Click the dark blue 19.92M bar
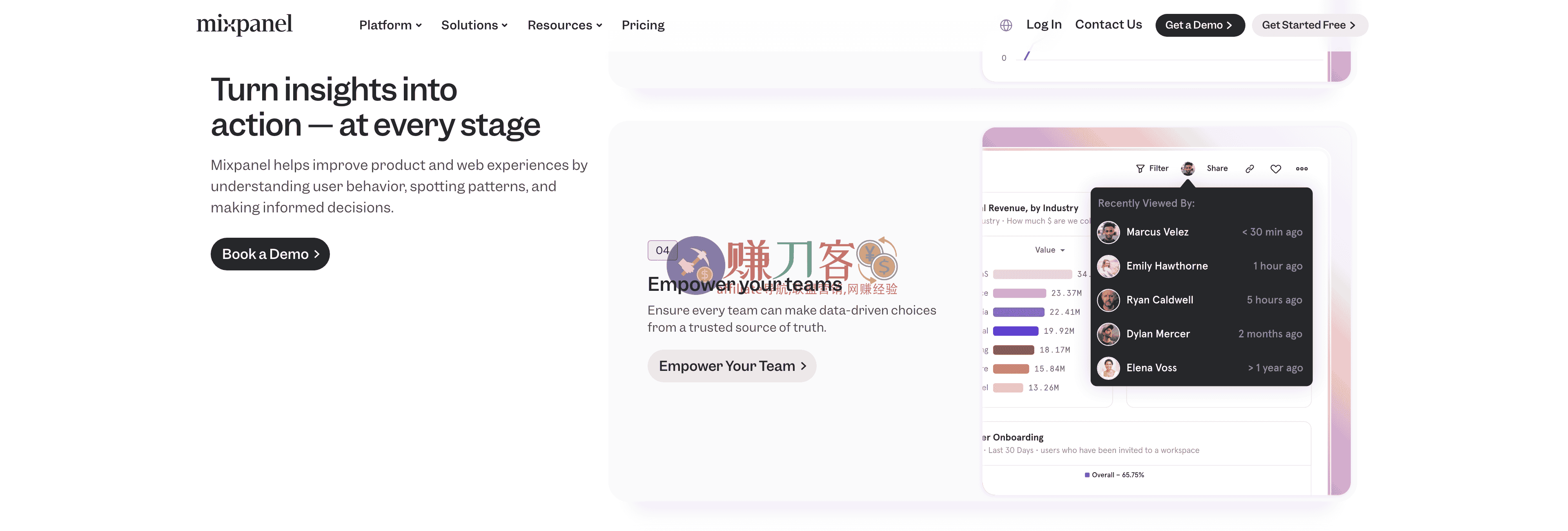Image resolution: width=1568 pixels, height=531 pixels. tap(1015, 331)
